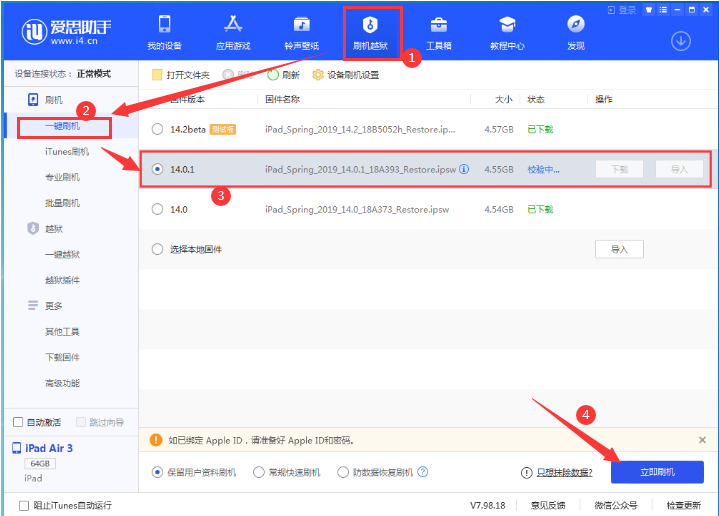Click the 大小 column header
The width and height of the screenshot is (719, 516).
click(x=503, y=99)
